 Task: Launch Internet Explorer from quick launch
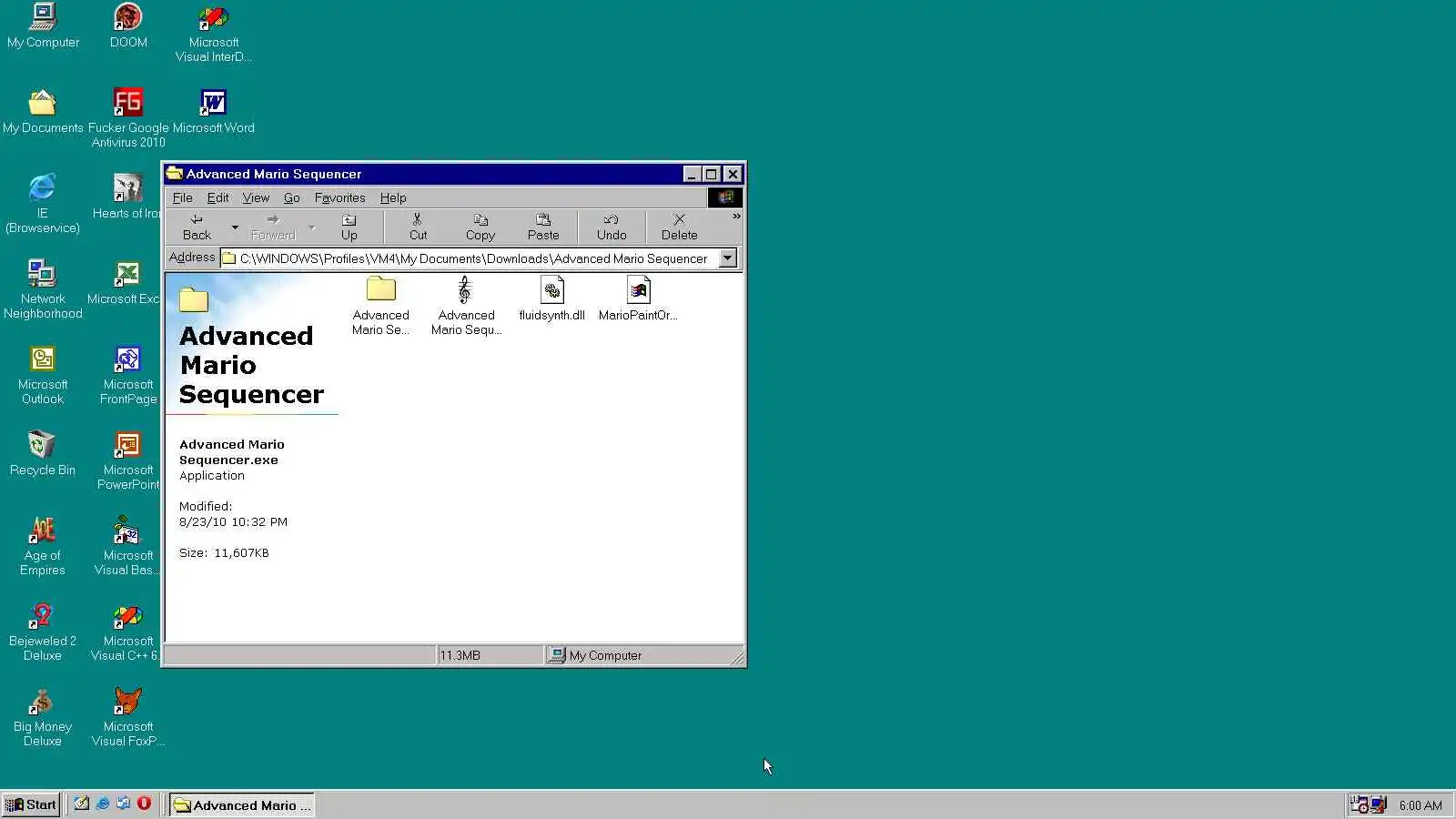tap(103, 804)
